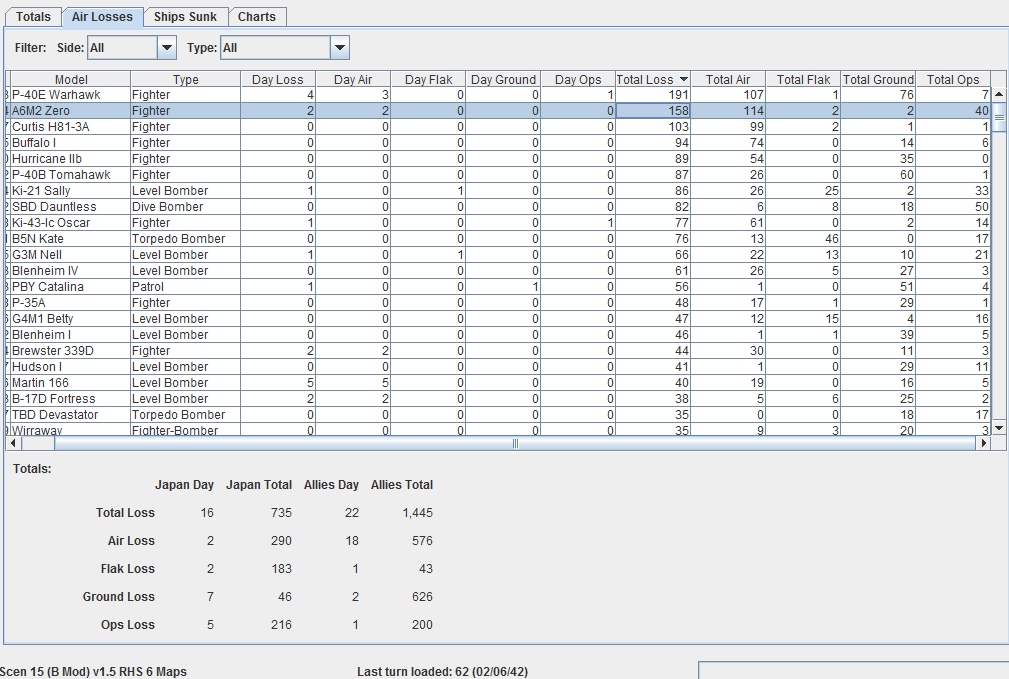Switch to the Totals tab
The width and height of the screenshot is (1009, 679).
[33, 17]
